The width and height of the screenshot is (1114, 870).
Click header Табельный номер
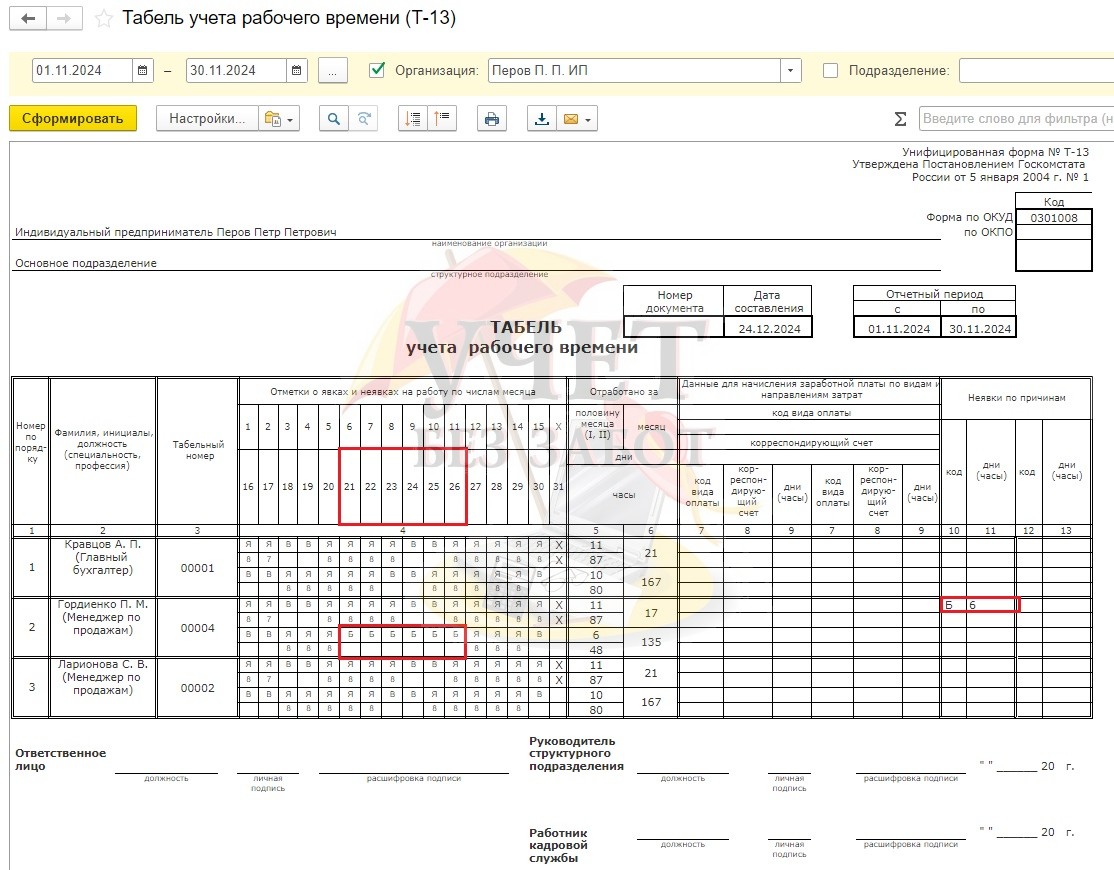click(x=198, y=450)
